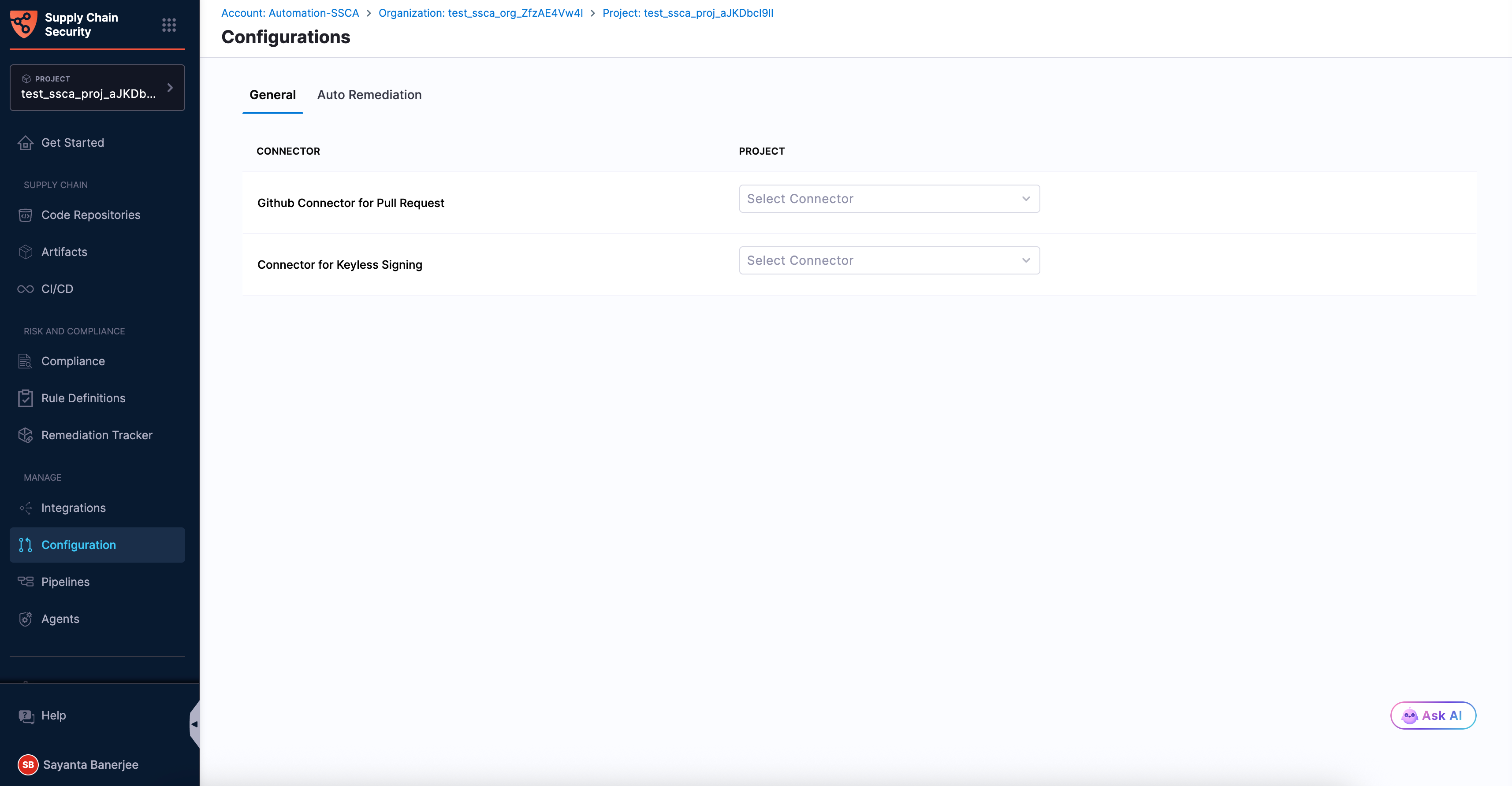
Task: Expand Connector for Keyless Signing dropdown
Action: (x=889, y=260)
